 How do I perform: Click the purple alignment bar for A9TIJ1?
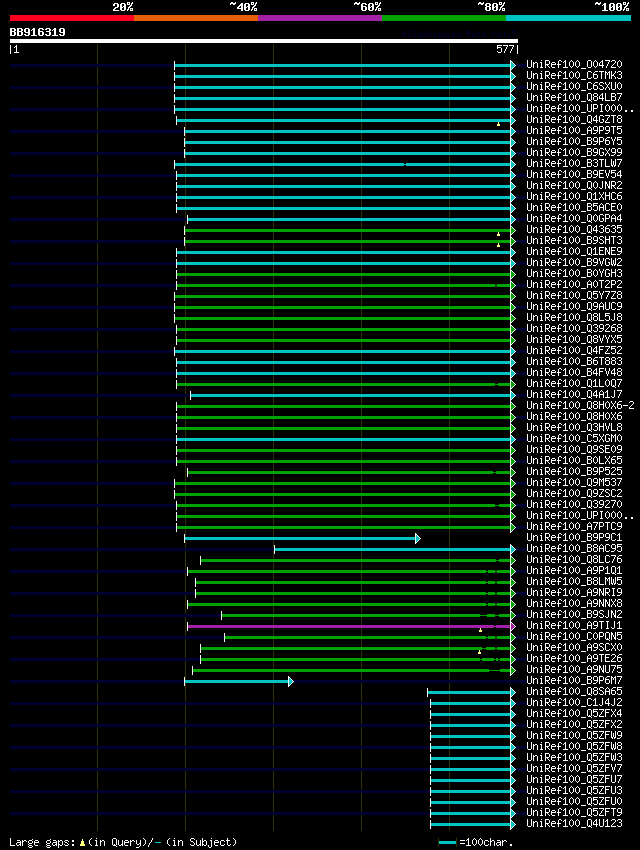click(x=350, y=627)
